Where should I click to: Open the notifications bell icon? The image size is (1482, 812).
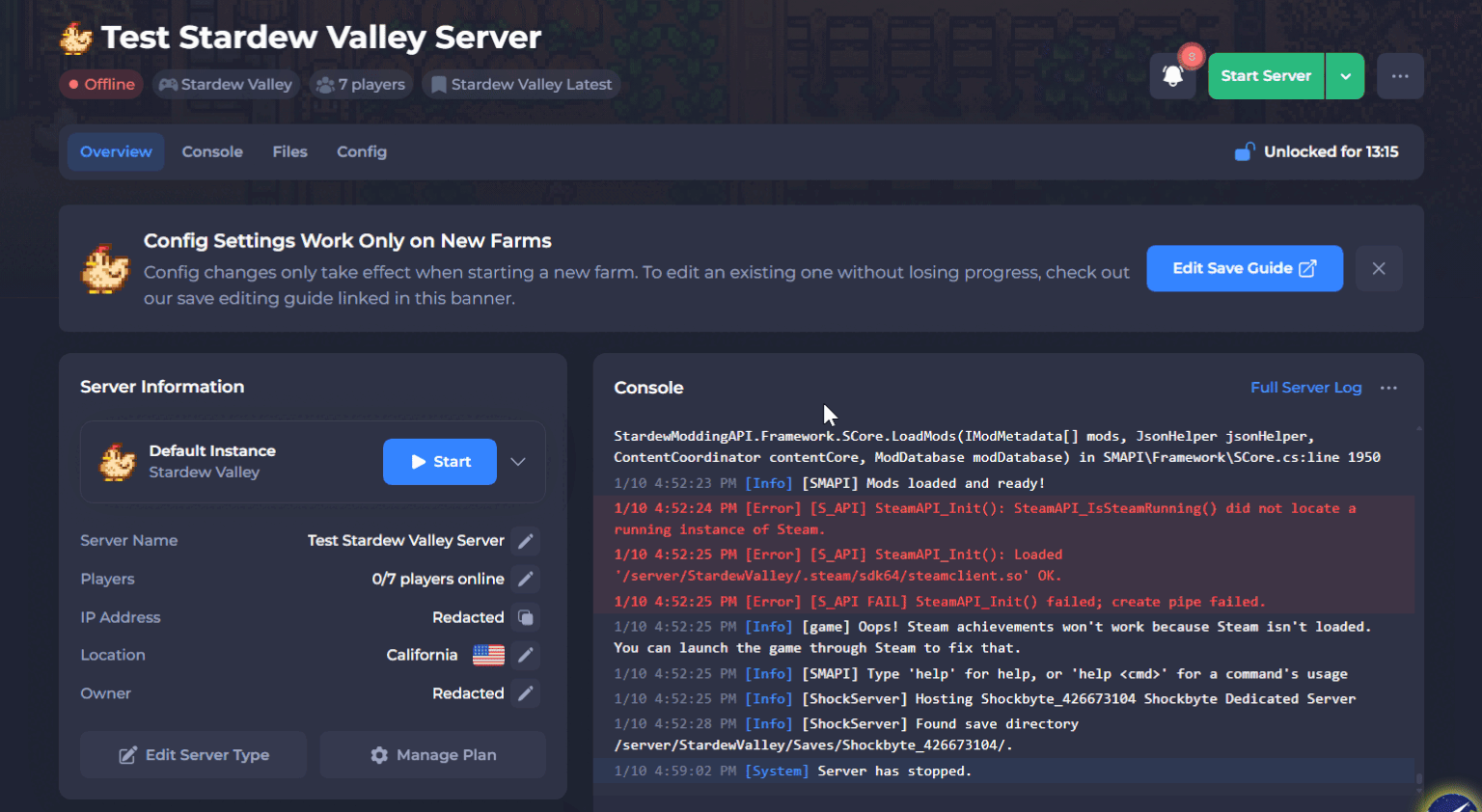pyautogui.click(x=1172, y=76)
